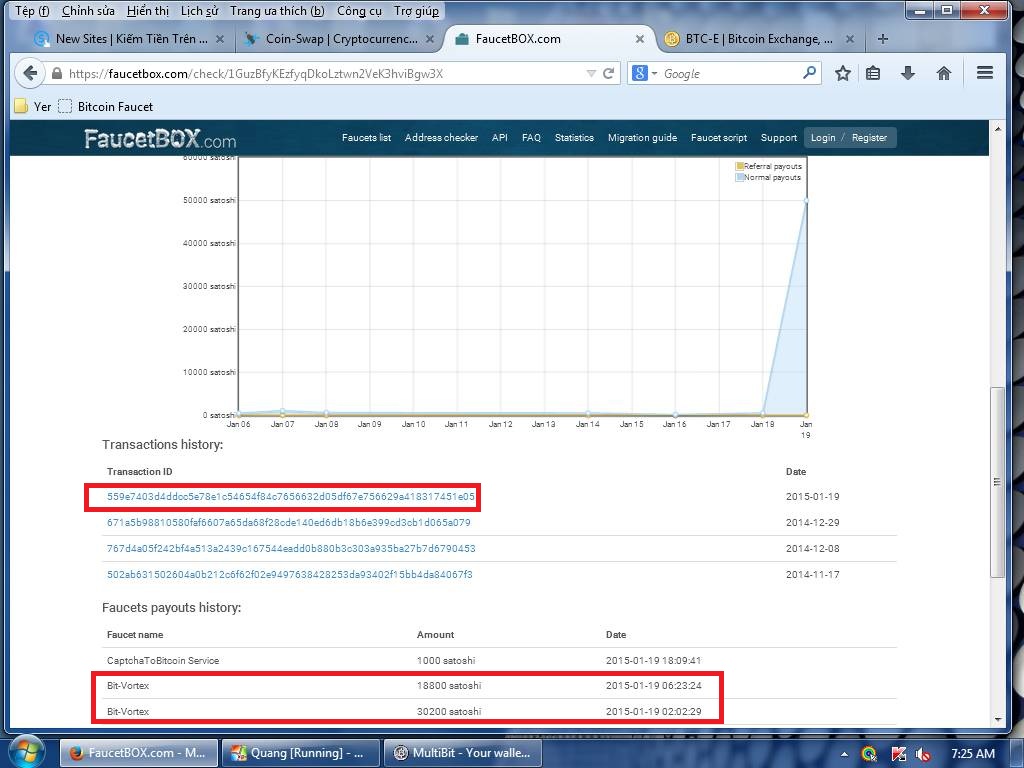Screen dimensions: 1024x768
Task: Click the vertical scrollbar thumb
Action: (997, 482)
